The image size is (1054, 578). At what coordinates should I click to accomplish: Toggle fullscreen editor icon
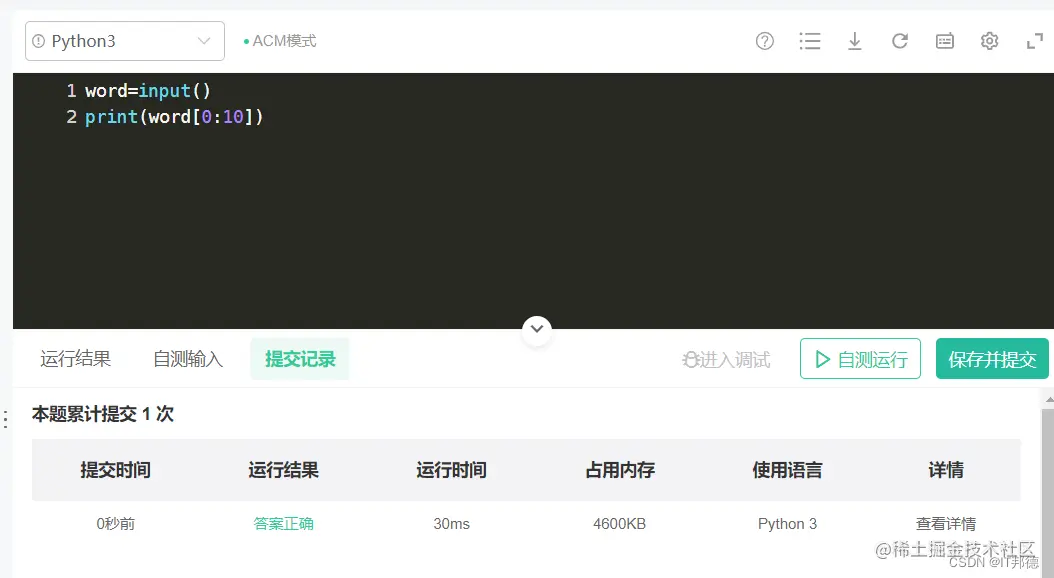point(1035,42)
